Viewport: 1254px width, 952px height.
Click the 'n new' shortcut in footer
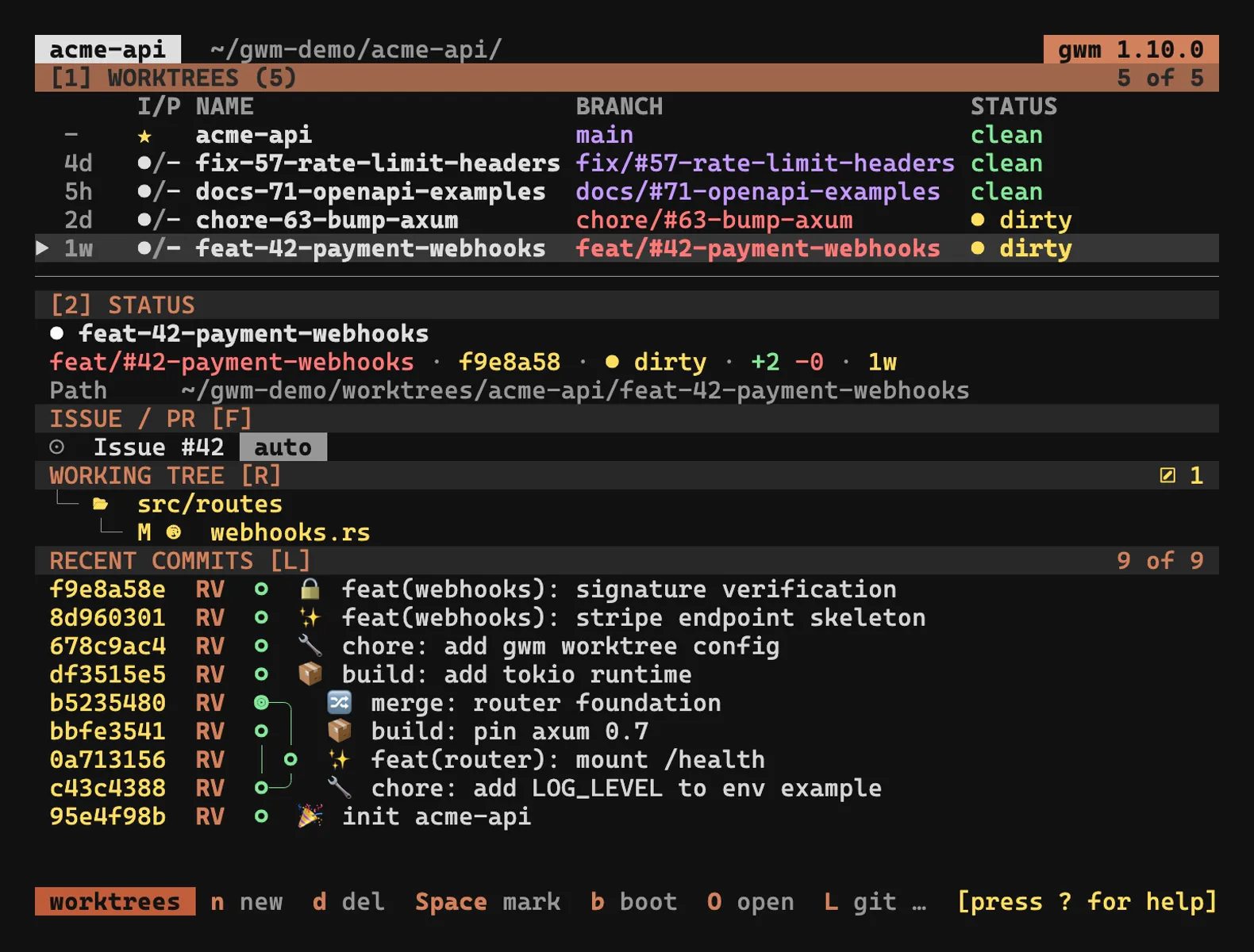tap(247, 901)
